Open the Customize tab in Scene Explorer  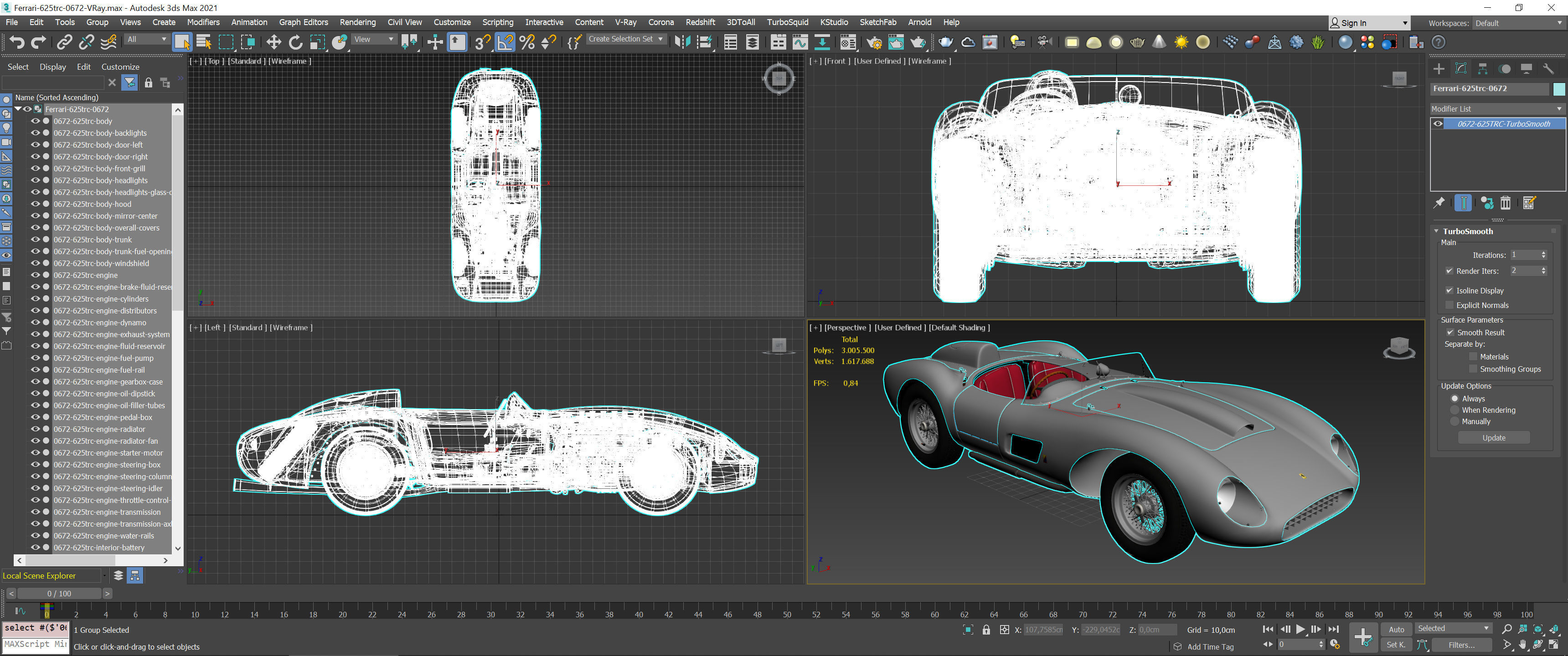120,67
